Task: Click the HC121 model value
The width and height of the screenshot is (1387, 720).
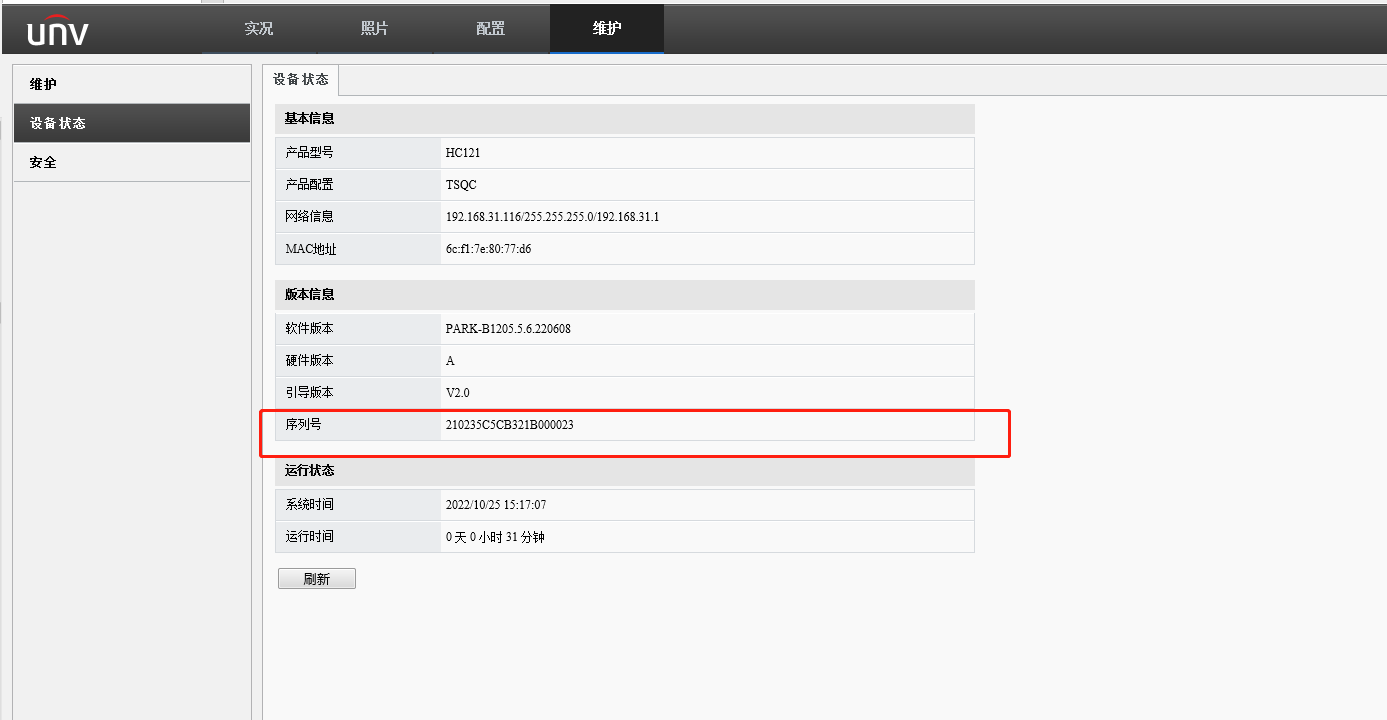Action: [x=463, y=154]
